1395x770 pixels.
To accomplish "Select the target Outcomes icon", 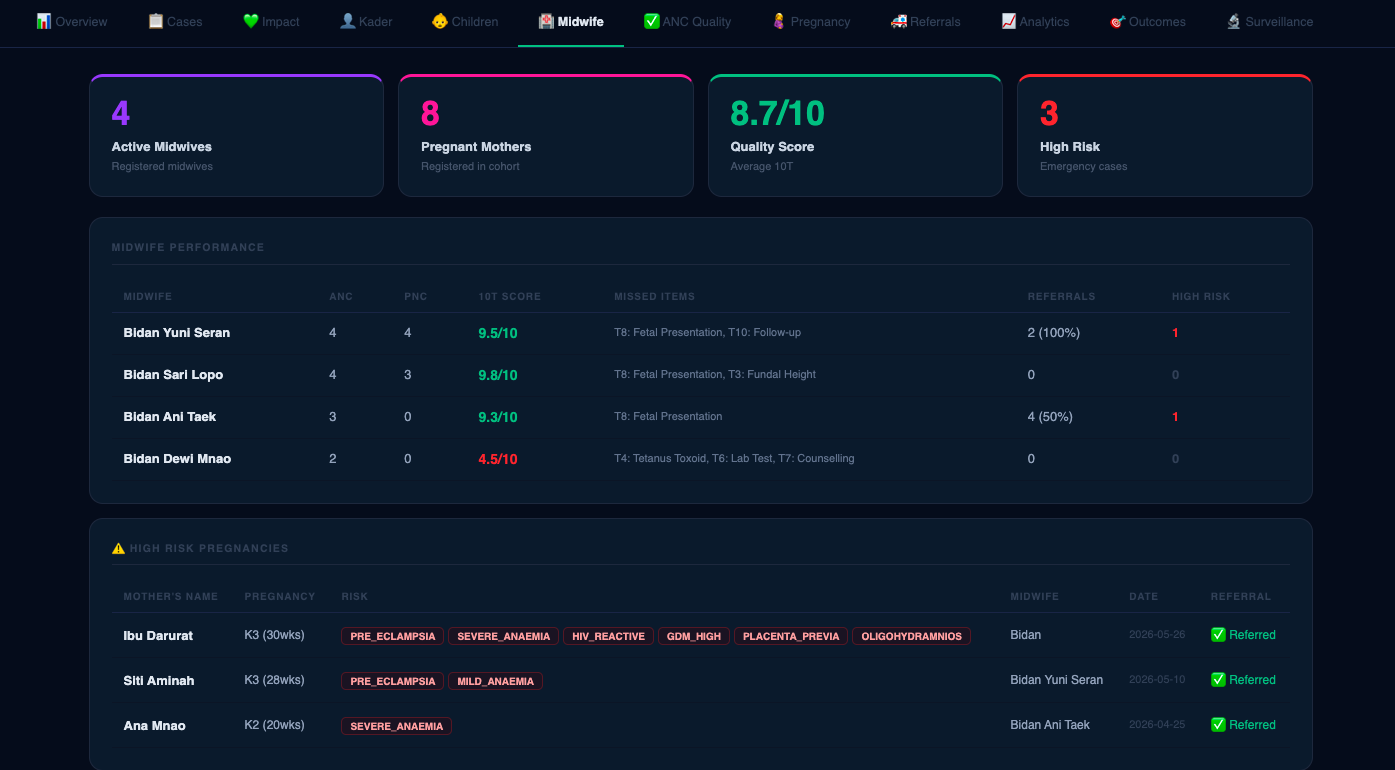I will coord(1117,21).
